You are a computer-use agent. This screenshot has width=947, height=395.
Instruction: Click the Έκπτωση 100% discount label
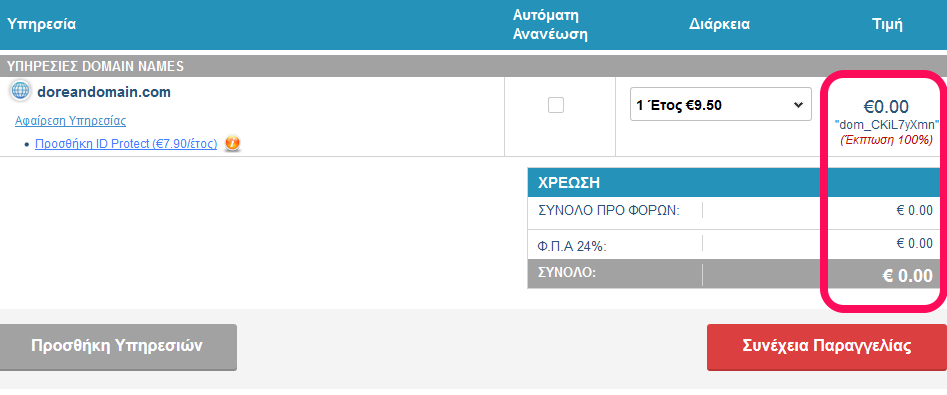[x=887, y=140]
